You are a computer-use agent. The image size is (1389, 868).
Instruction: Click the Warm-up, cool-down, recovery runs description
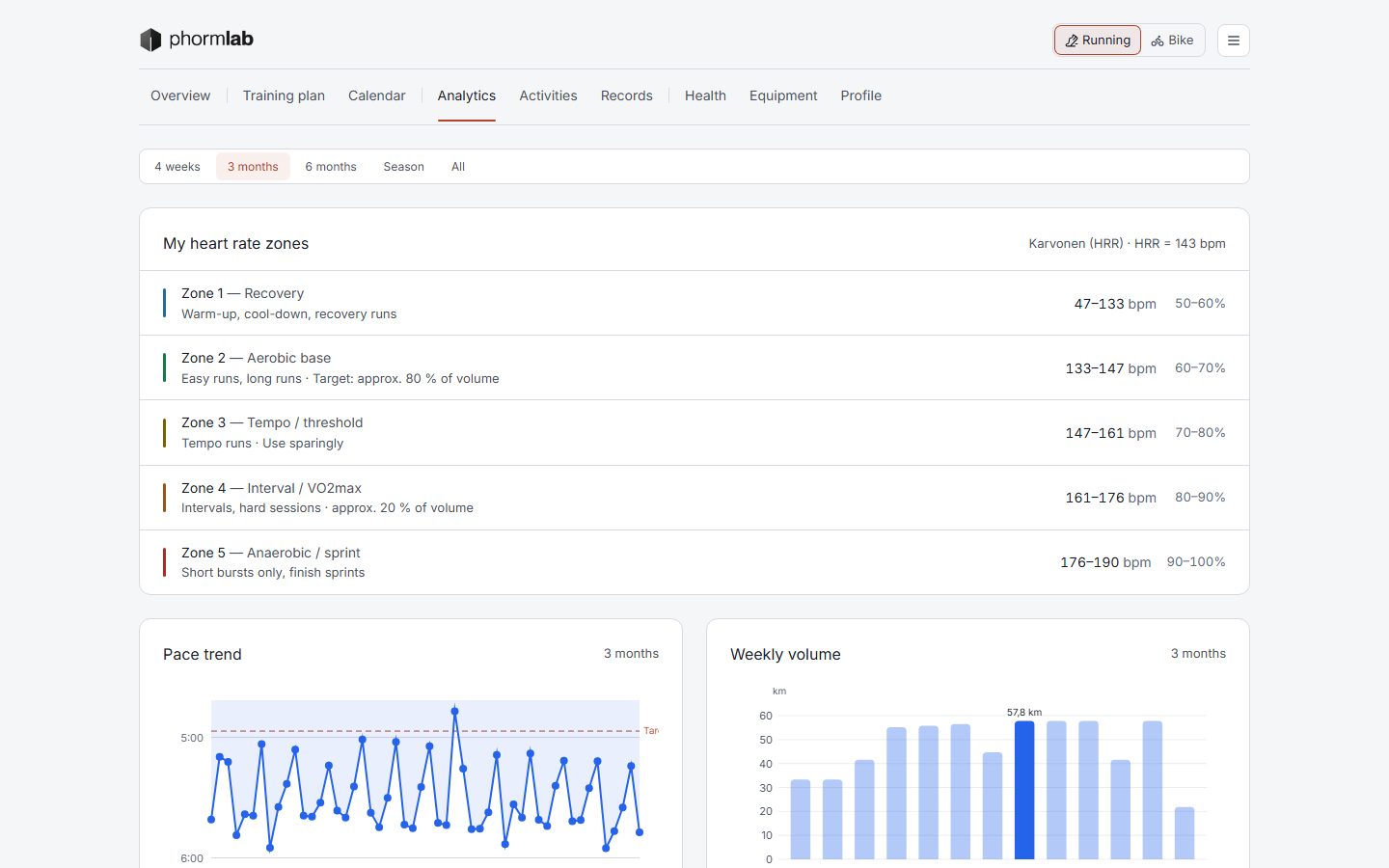point(288,313)
